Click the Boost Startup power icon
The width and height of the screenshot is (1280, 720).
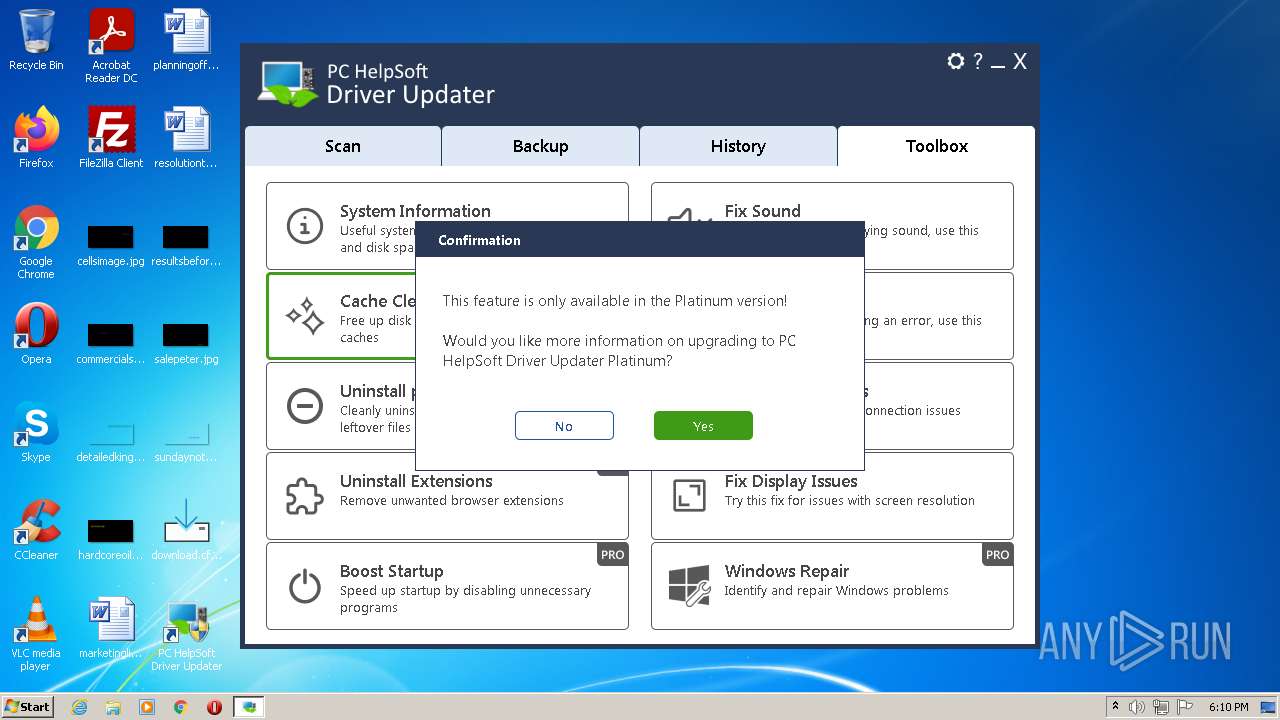click(x=304, y=586)
